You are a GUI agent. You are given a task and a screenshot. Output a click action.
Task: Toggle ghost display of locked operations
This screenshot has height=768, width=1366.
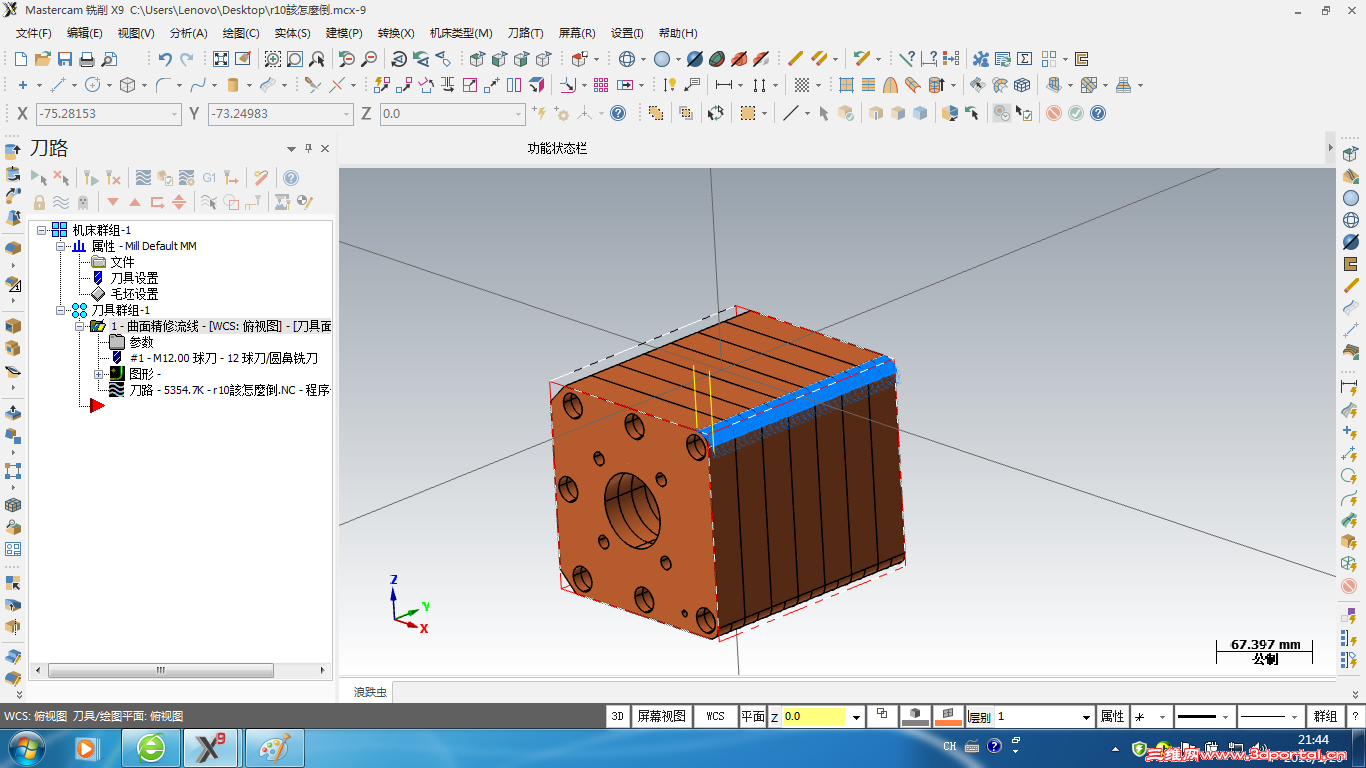click(x=83, y=202)
